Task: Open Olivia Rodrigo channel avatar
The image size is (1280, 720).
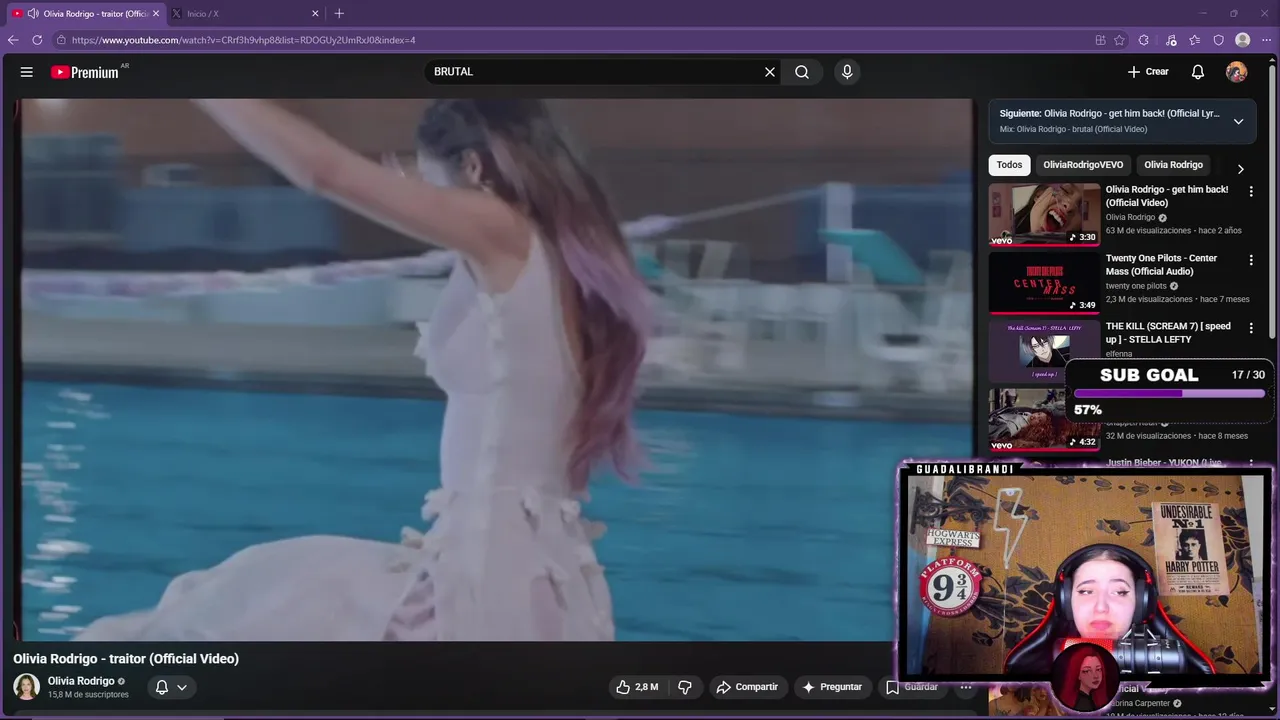Action: [26, 687]
